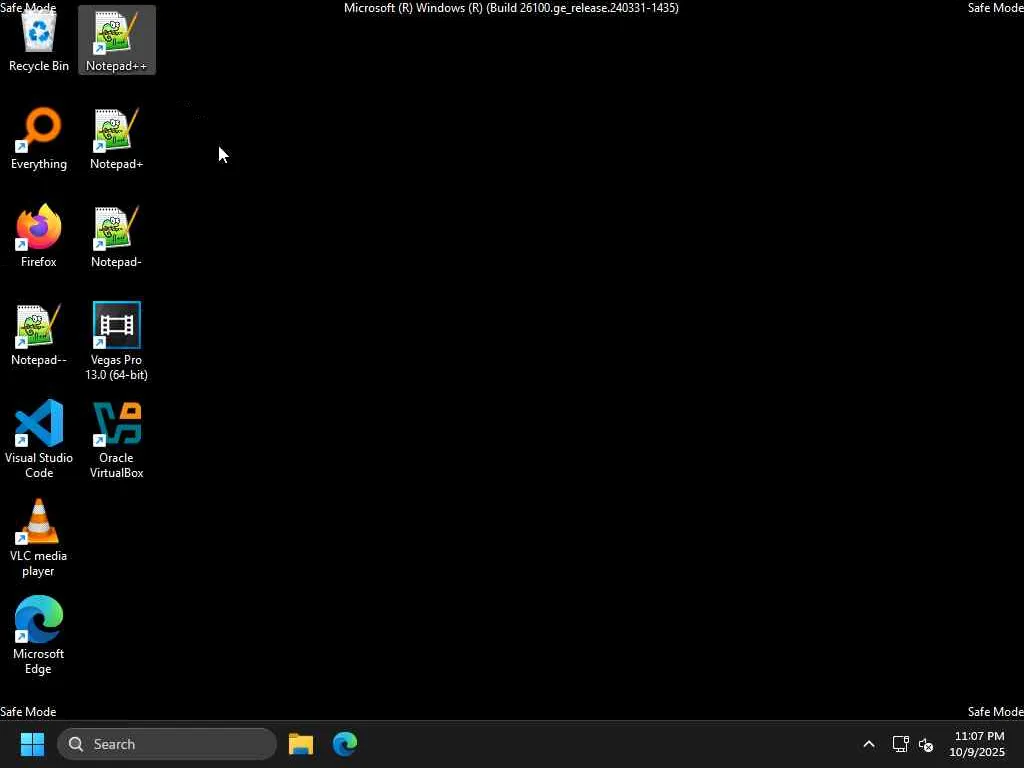1024x768 pixels.
Task: Select the Notepad- desktop shortcut
Action: pos(117,236)
